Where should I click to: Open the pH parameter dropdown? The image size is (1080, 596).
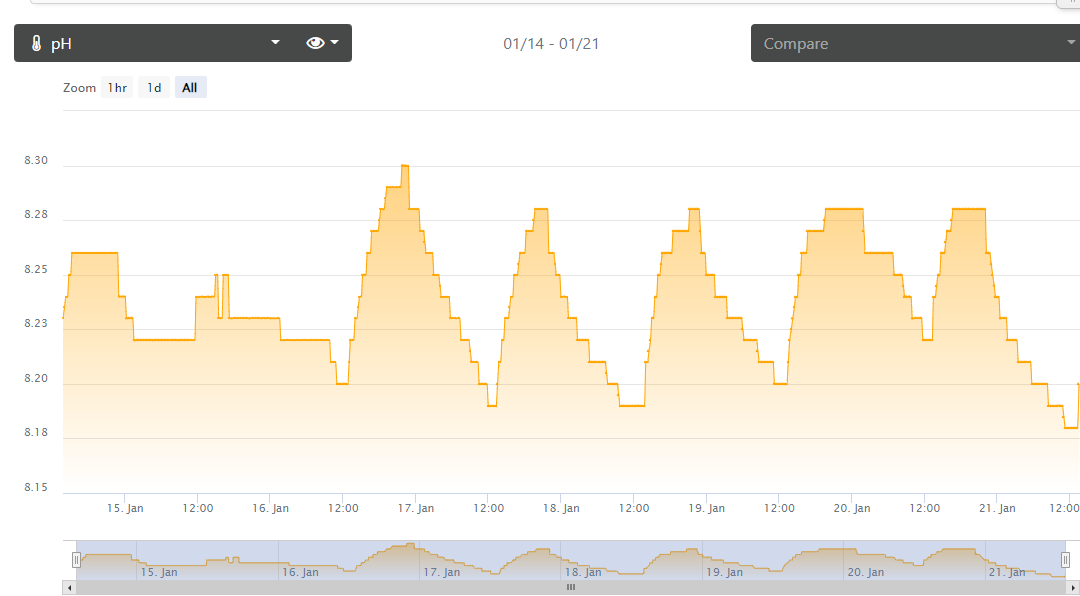pyautogui.click(x=154, y=43)
